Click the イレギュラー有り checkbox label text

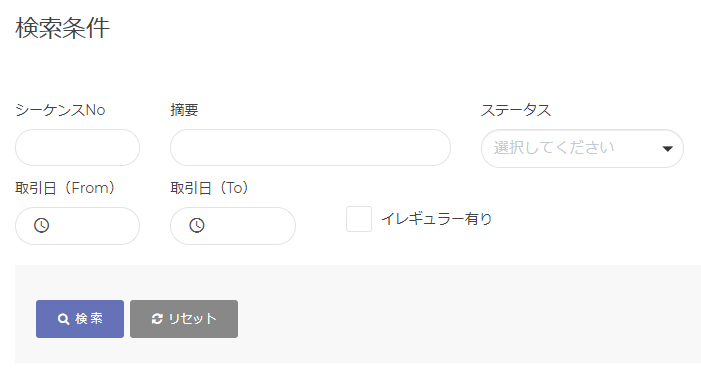point(436,219)
